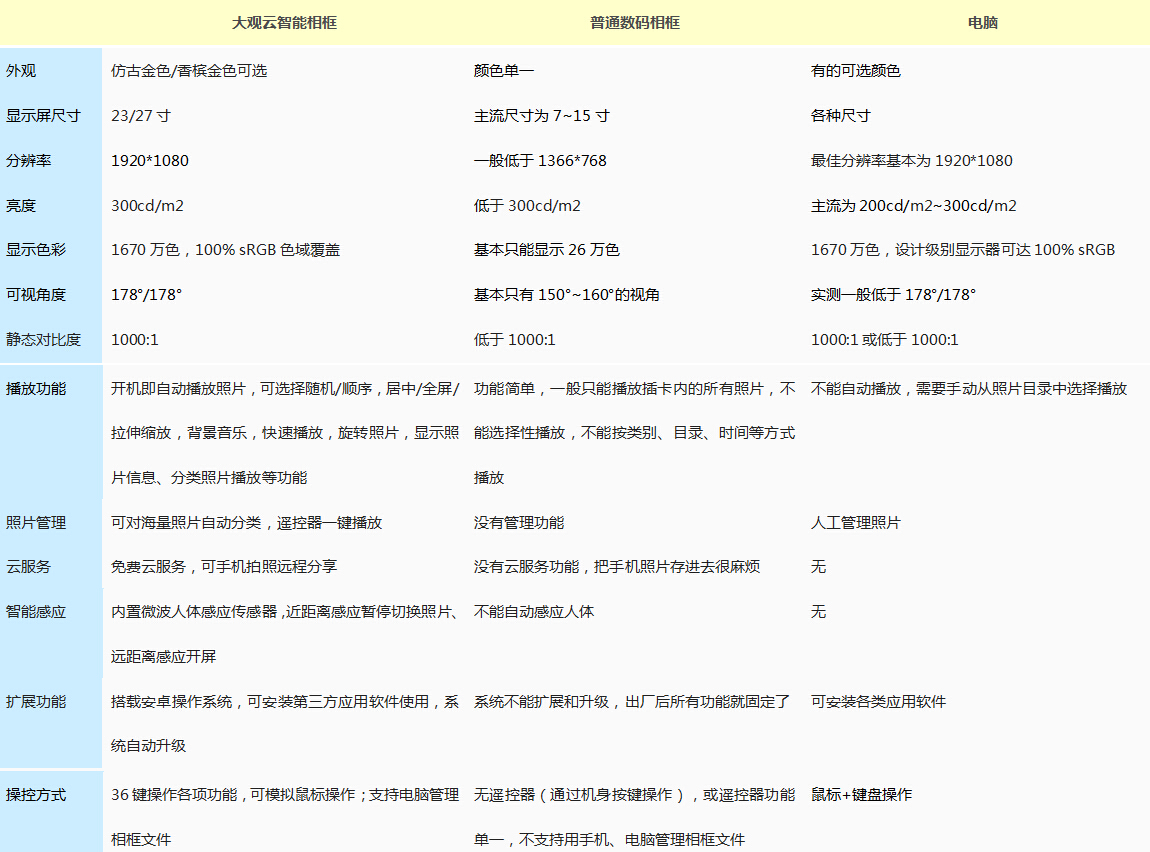Select the 外观 row label
The image size is (1150, 852).
click(21, 71)
